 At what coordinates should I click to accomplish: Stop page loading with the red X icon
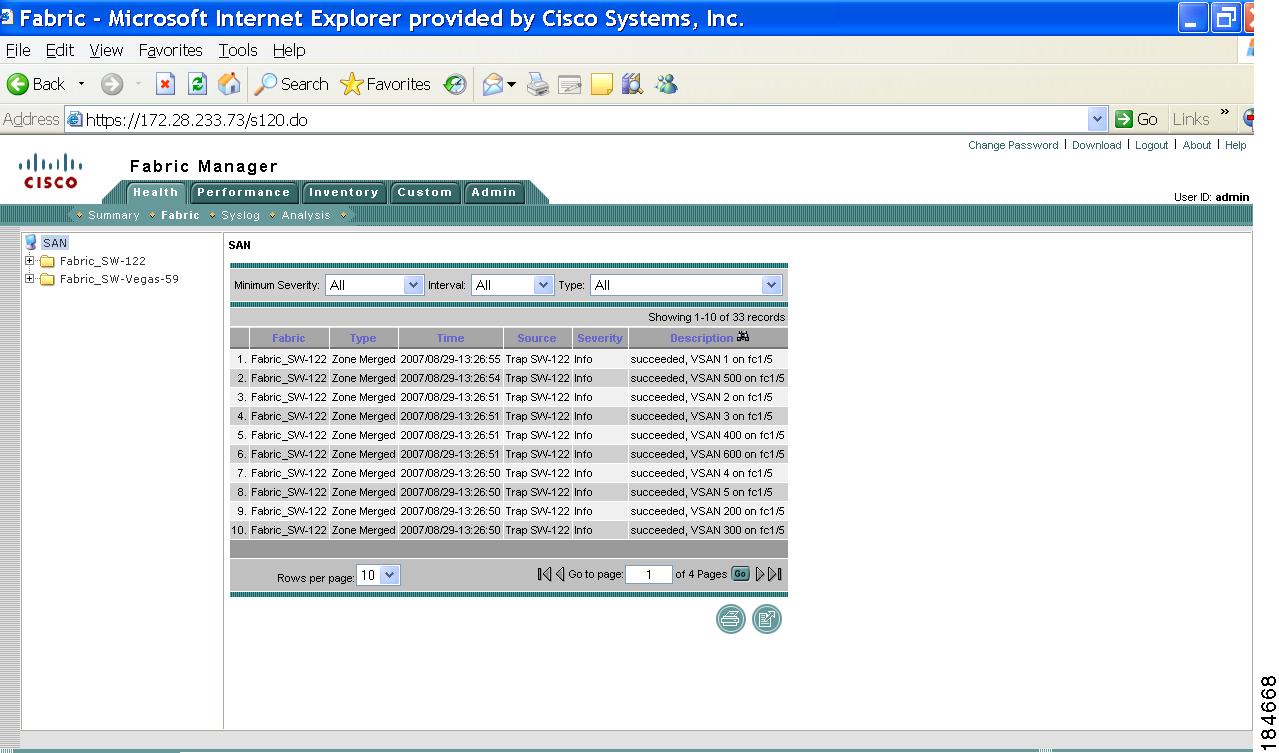[166, 85]
